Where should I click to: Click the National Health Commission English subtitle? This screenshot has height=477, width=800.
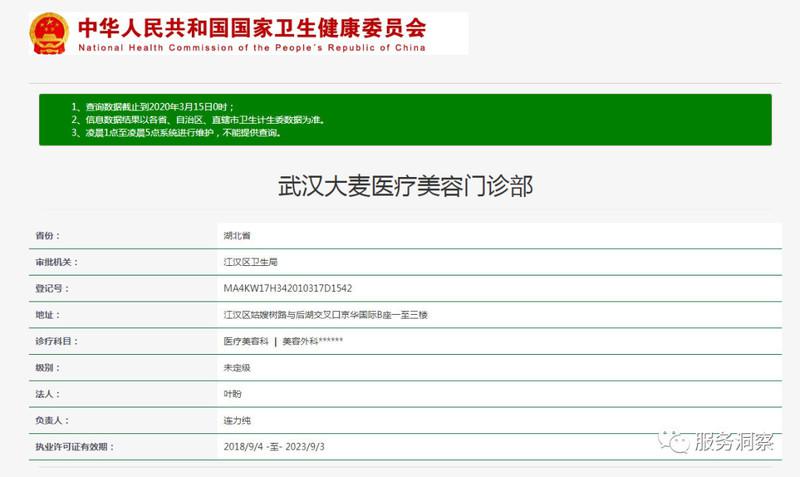point(251,47)
